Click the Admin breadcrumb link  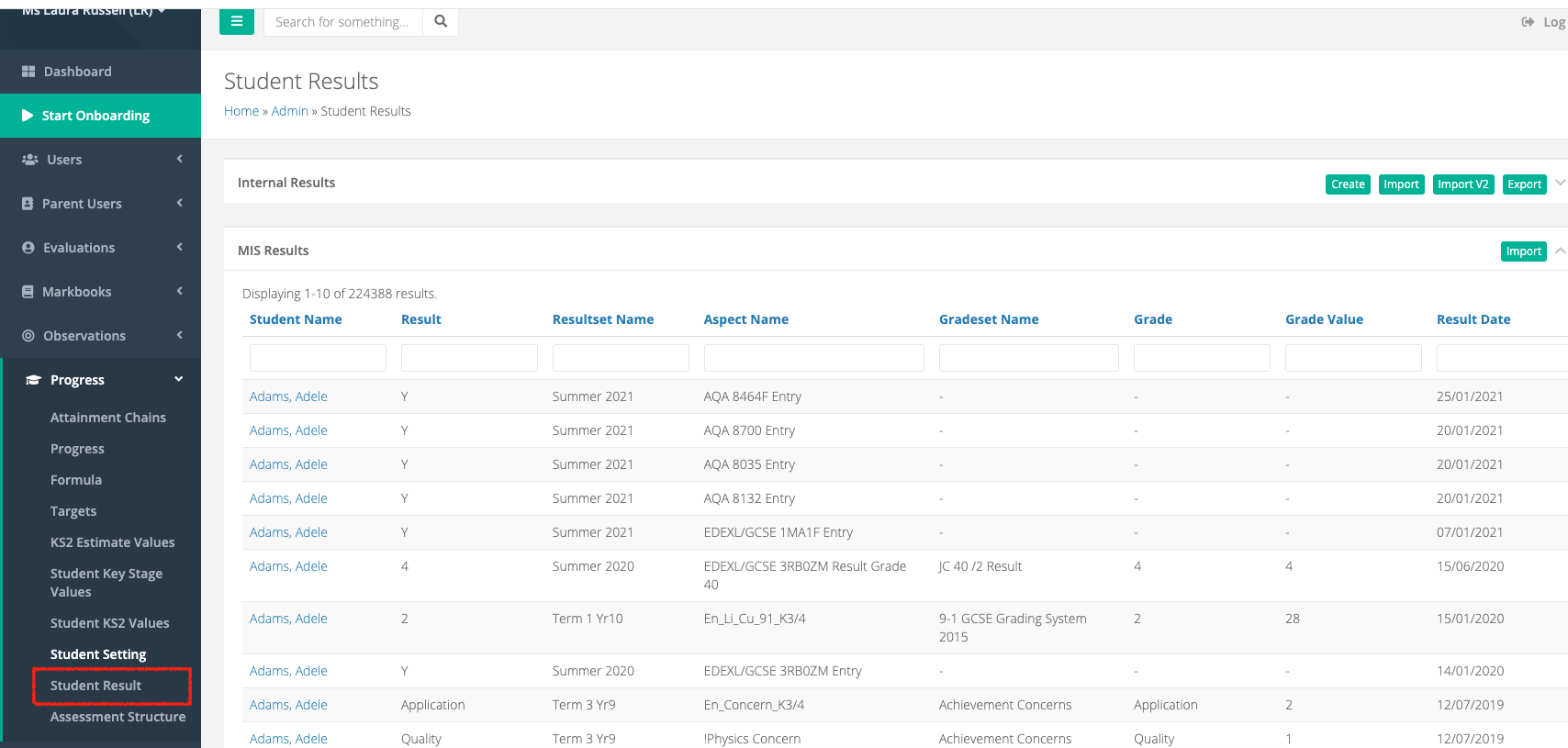[290, 111]
